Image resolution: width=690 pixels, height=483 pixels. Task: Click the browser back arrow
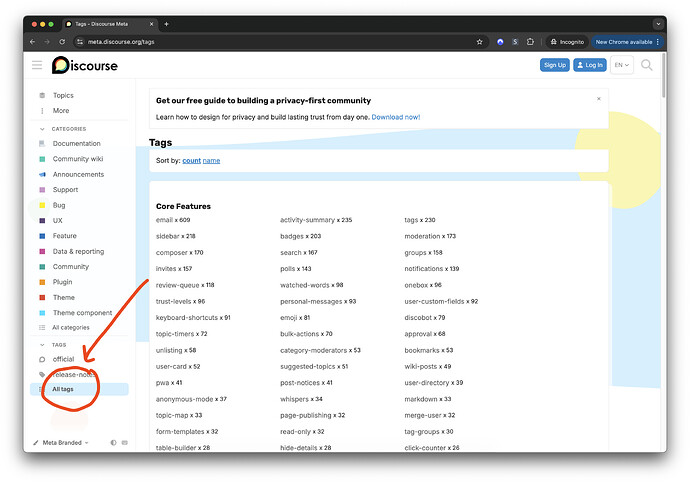32,42
